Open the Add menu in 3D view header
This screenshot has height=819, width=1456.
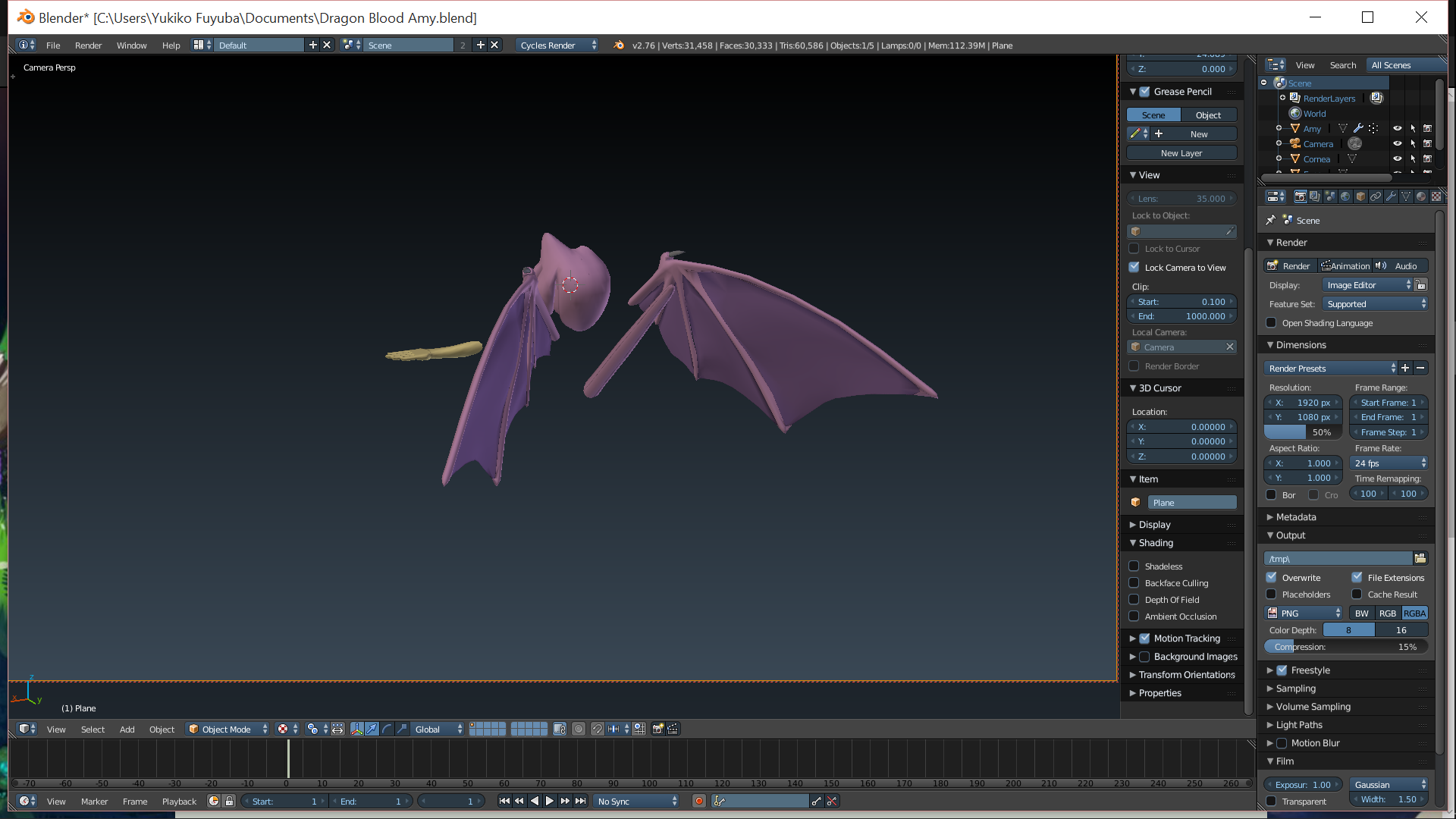tap(127, 729)
